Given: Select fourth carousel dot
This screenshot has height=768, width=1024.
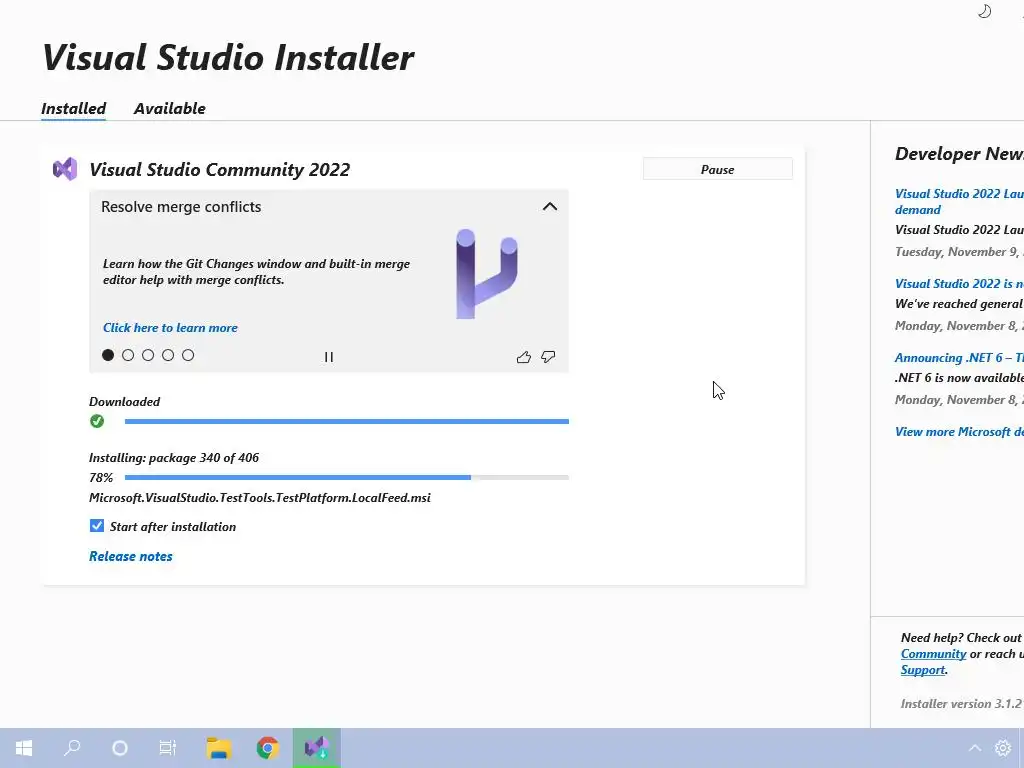Looking at the screenshot, I should (168, 355).
